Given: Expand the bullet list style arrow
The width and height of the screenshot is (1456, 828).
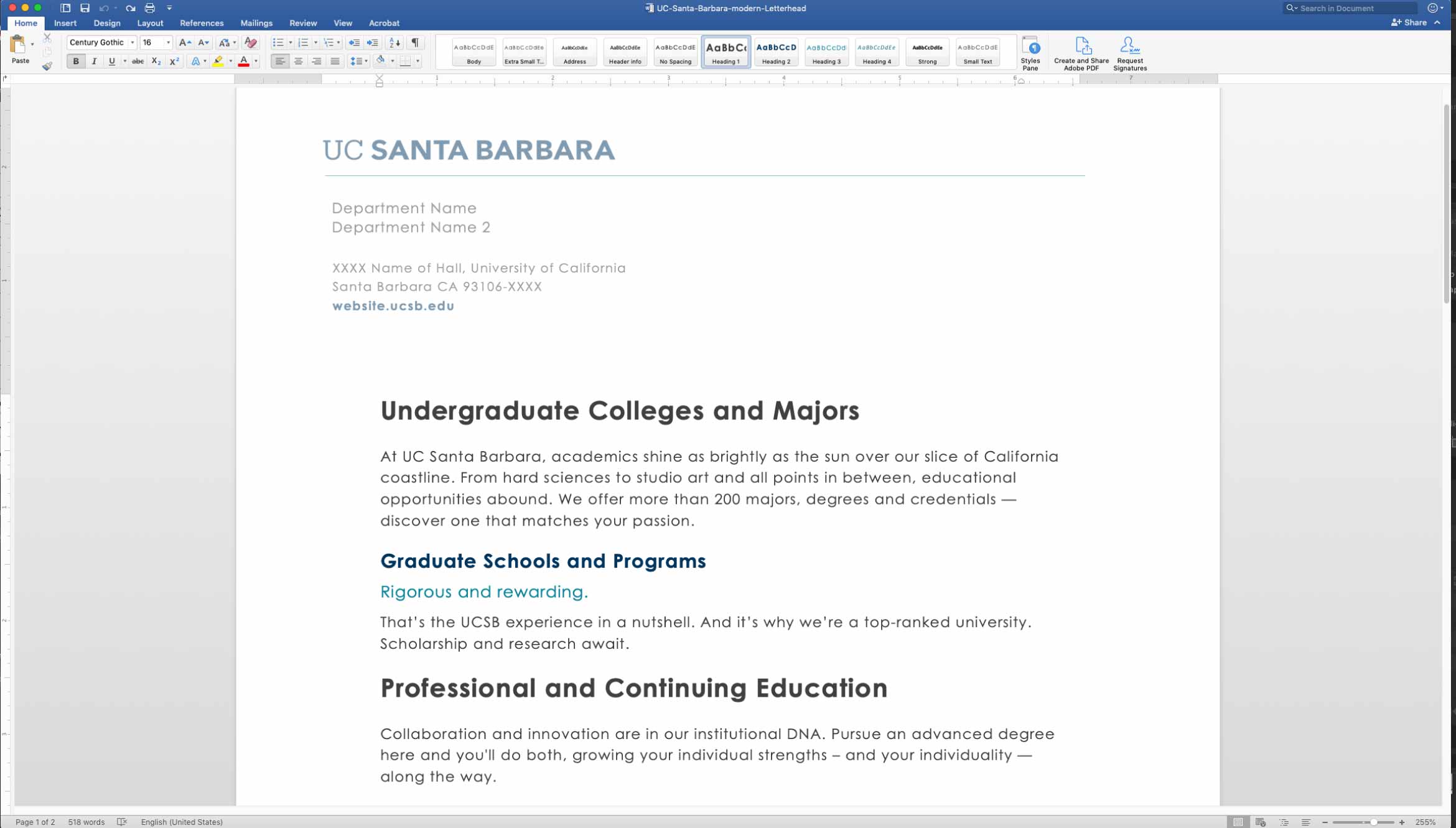Looking at the screenshot, I should tap(291, 42).
